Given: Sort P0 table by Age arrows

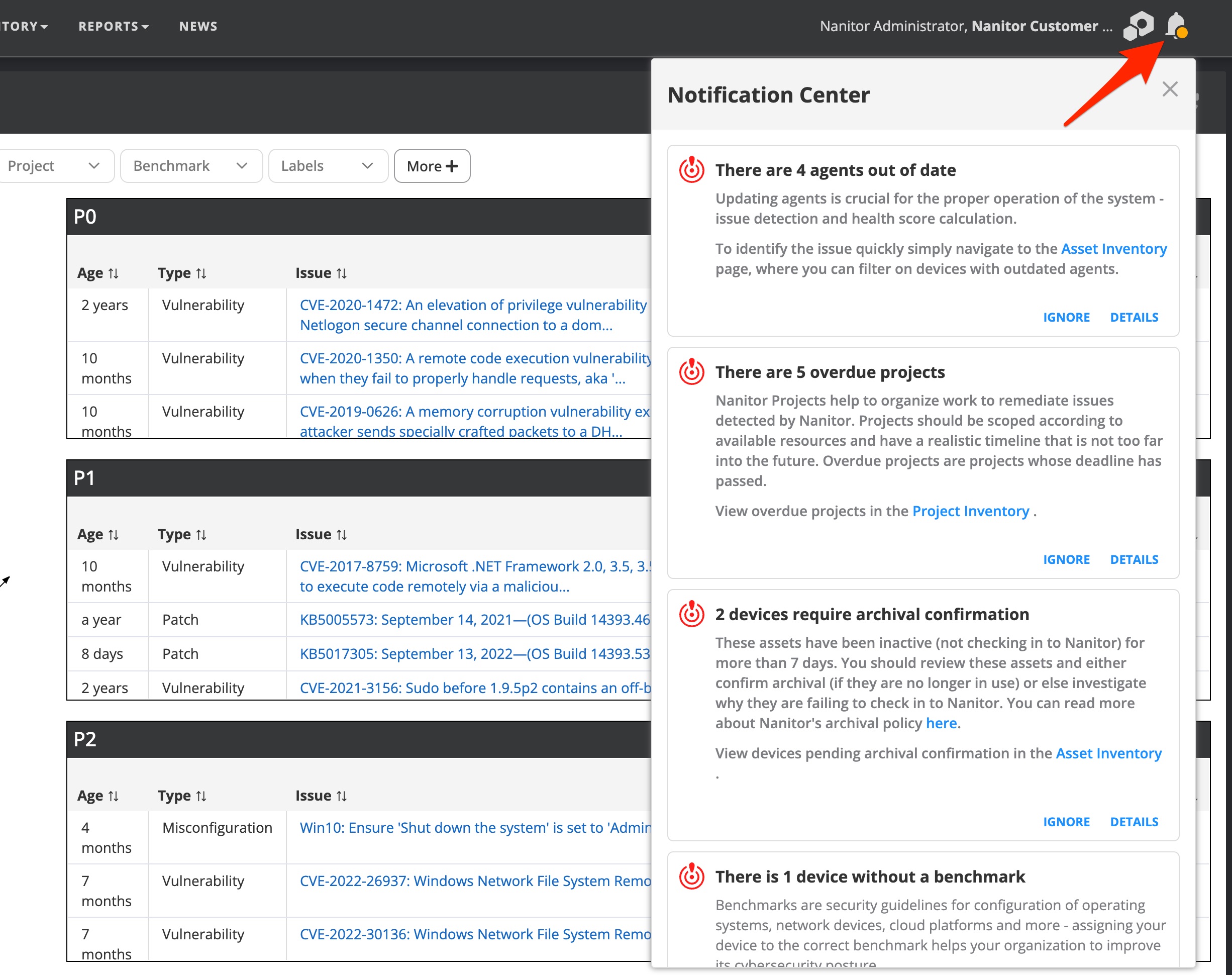Looking at the screenshot, I should [x=114, y=273].
